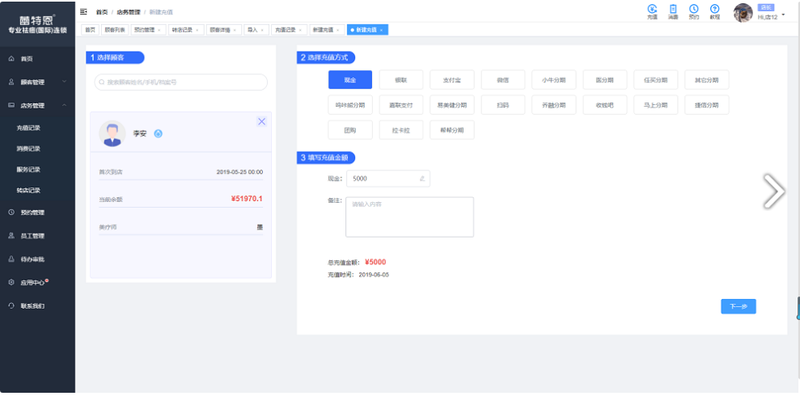The height and width of the screenshot is (396, 800).
Task: Click the customer search input field
Action: tap(181, 82)
